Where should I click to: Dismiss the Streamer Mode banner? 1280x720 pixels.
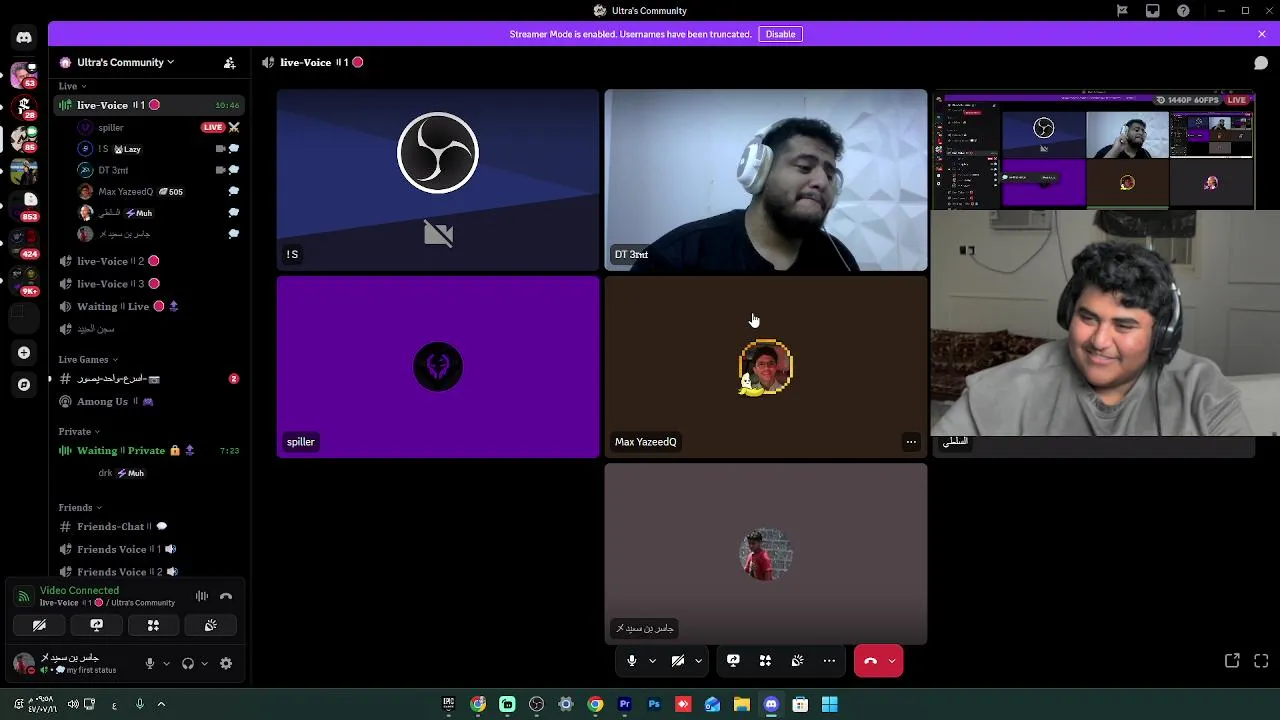1261,34
